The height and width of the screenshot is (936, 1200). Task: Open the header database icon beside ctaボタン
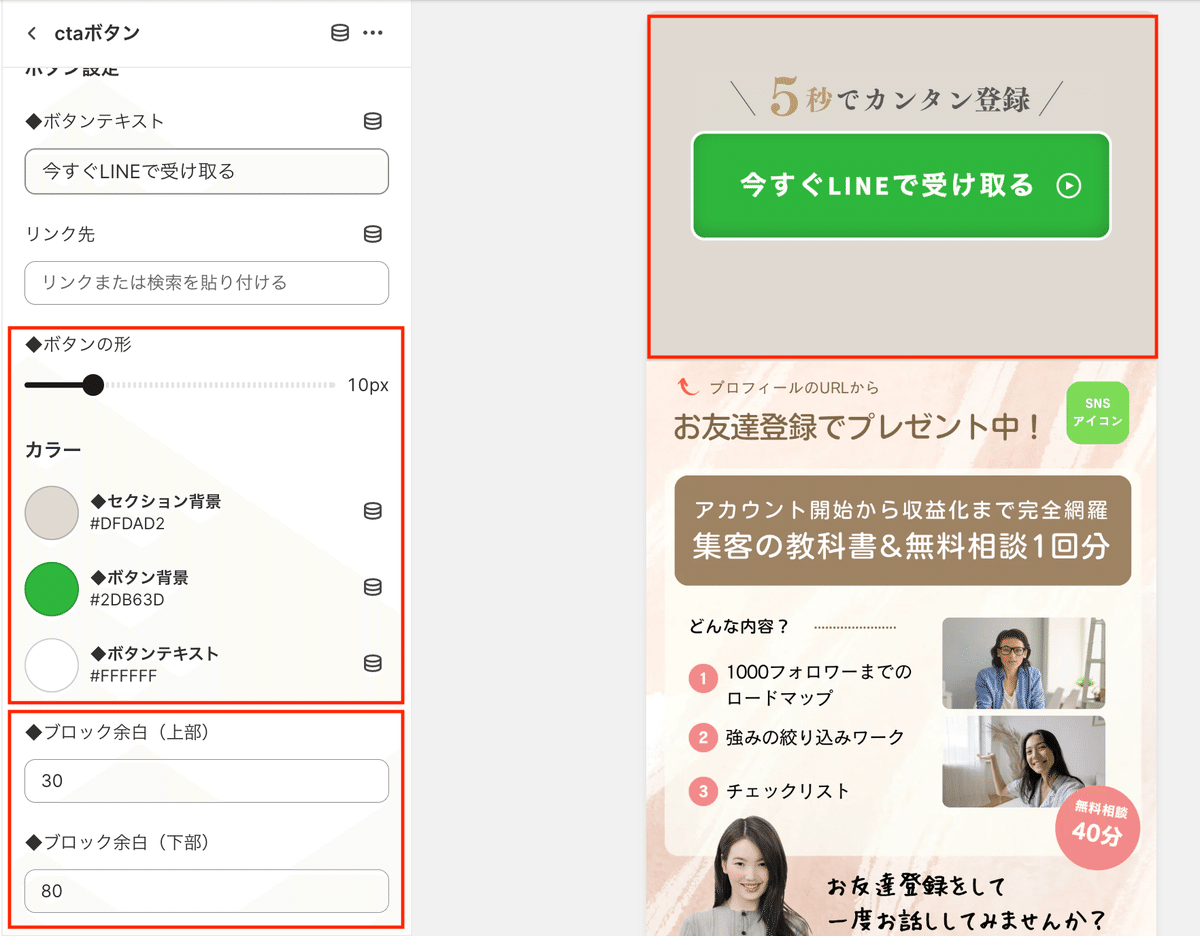340,33
